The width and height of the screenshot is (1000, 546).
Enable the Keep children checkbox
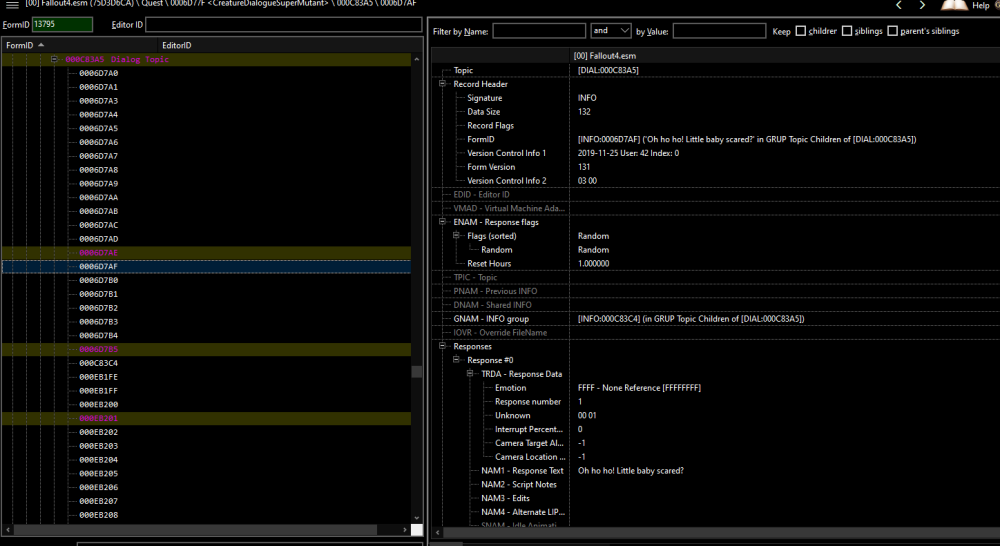click(x=800, y=31)
